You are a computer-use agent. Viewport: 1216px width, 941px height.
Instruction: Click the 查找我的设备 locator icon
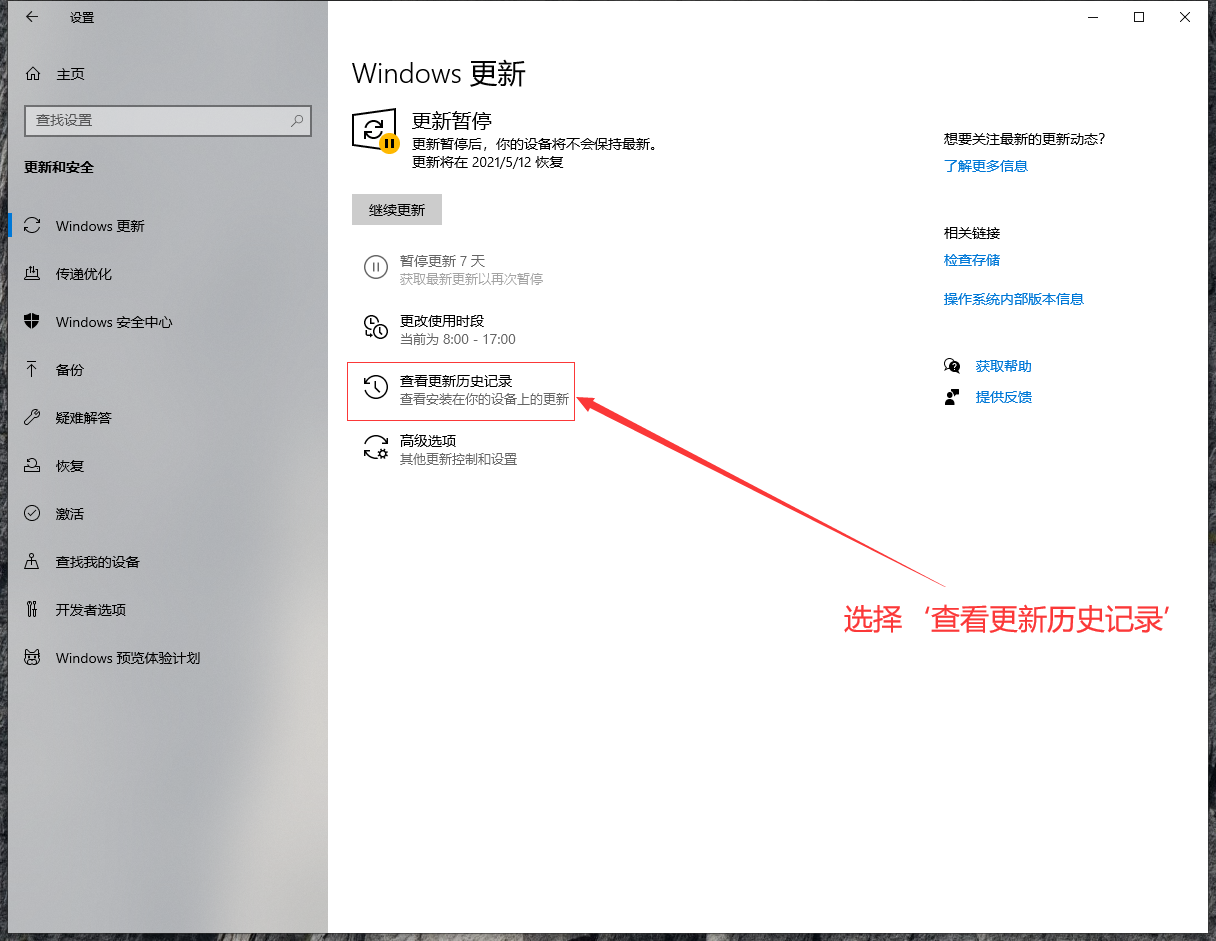pyautogui.click(x=33, y=562)
